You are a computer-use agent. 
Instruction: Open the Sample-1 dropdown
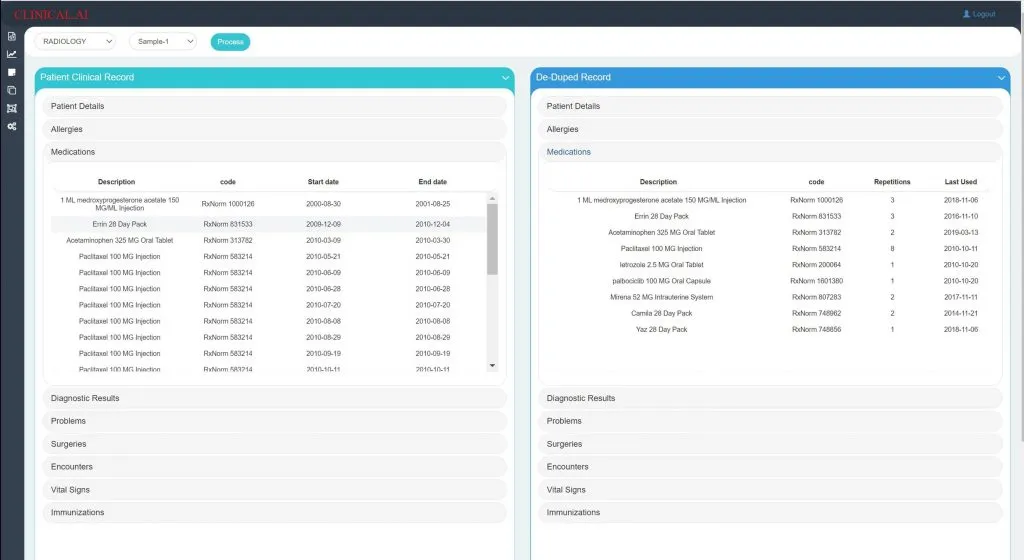[163, 41]
